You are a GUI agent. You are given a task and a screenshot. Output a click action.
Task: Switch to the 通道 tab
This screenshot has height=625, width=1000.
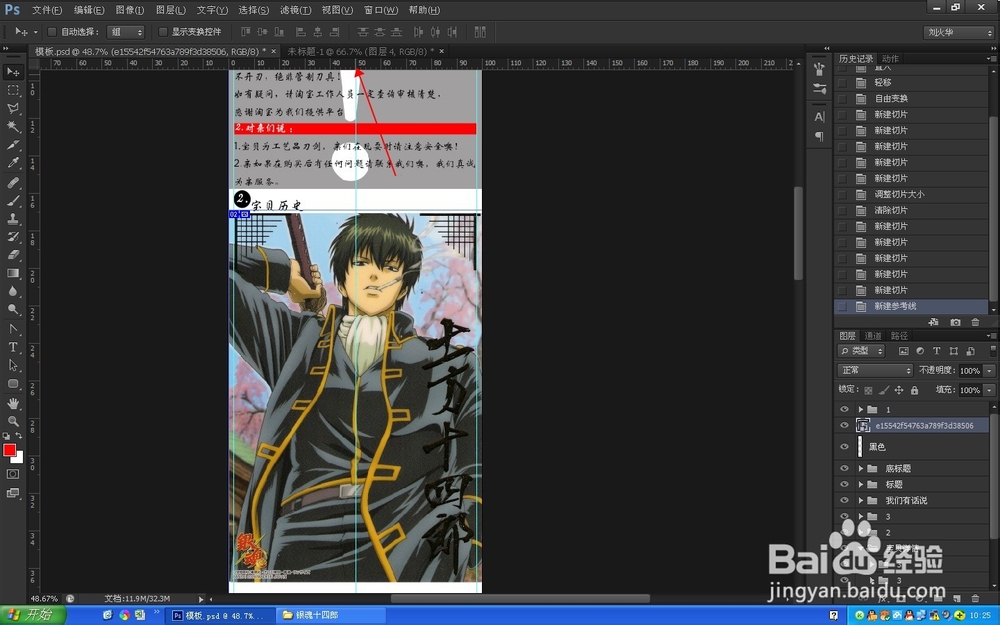click(872, 335)
